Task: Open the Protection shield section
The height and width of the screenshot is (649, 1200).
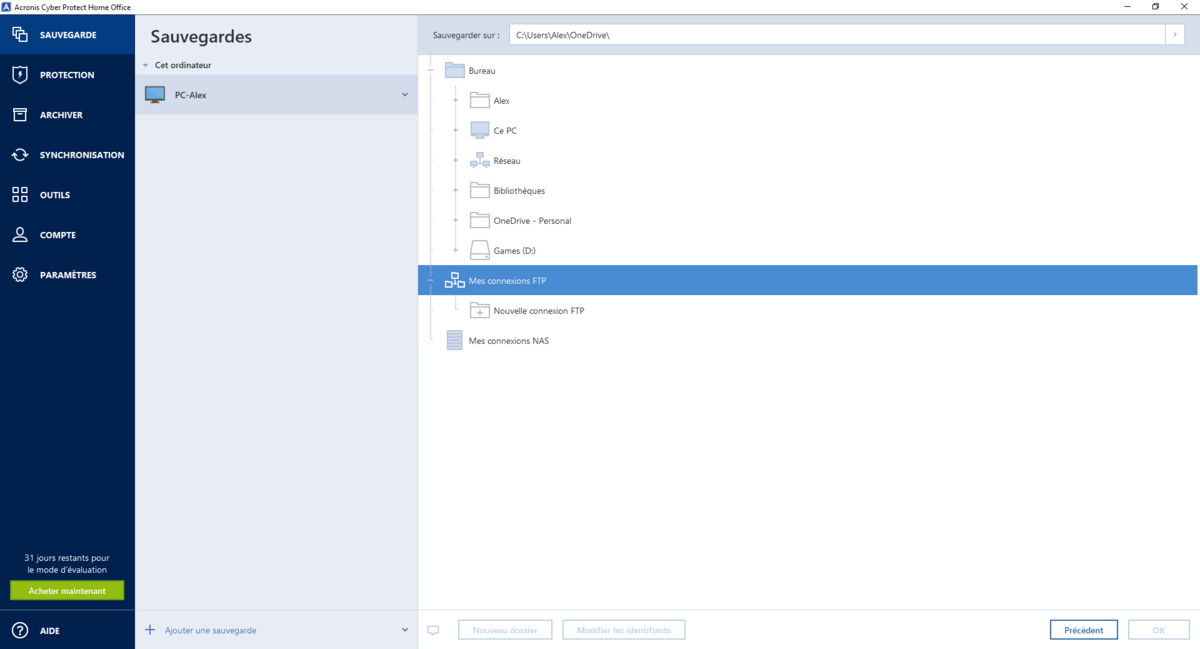Action: pos(67,75)
